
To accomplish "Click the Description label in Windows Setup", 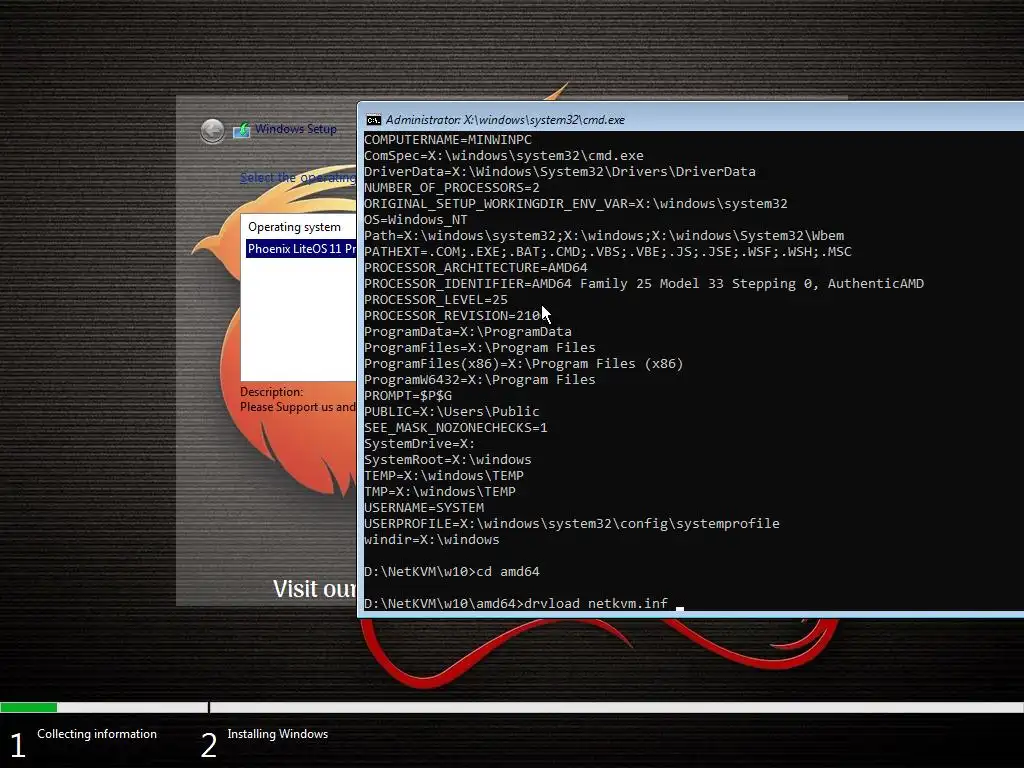I will pyautogui.click(x=272, y=392).
